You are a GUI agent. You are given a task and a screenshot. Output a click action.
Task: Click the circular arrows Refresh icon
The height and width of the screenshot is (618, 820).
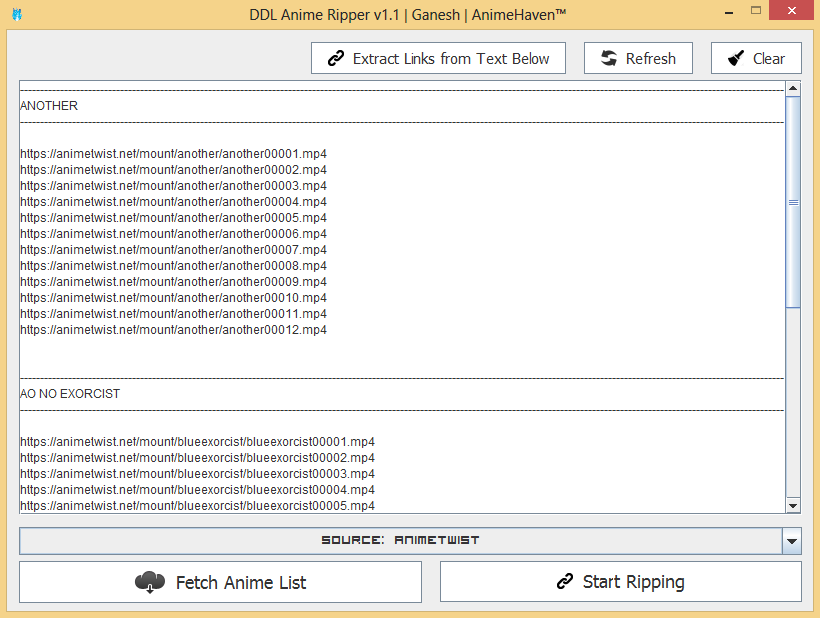click(609, 58)
